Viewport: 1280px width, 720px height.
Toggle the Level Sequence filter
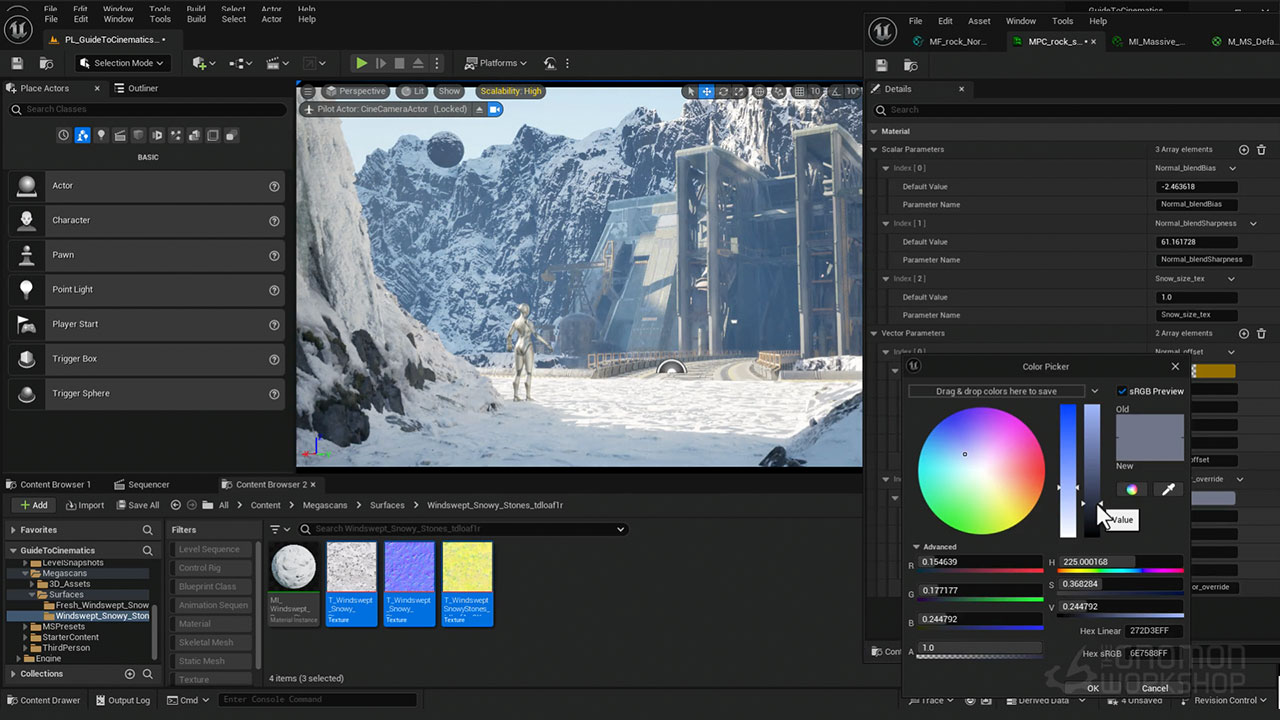pos(209,549)
